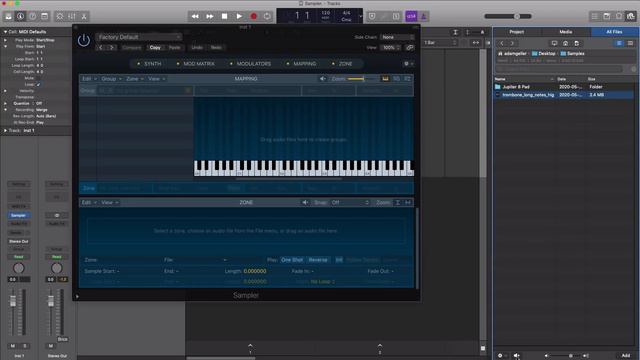The image size is (640, 360).
Task: Select the Mapping key mapping editor view button
Action: point(385,79)
